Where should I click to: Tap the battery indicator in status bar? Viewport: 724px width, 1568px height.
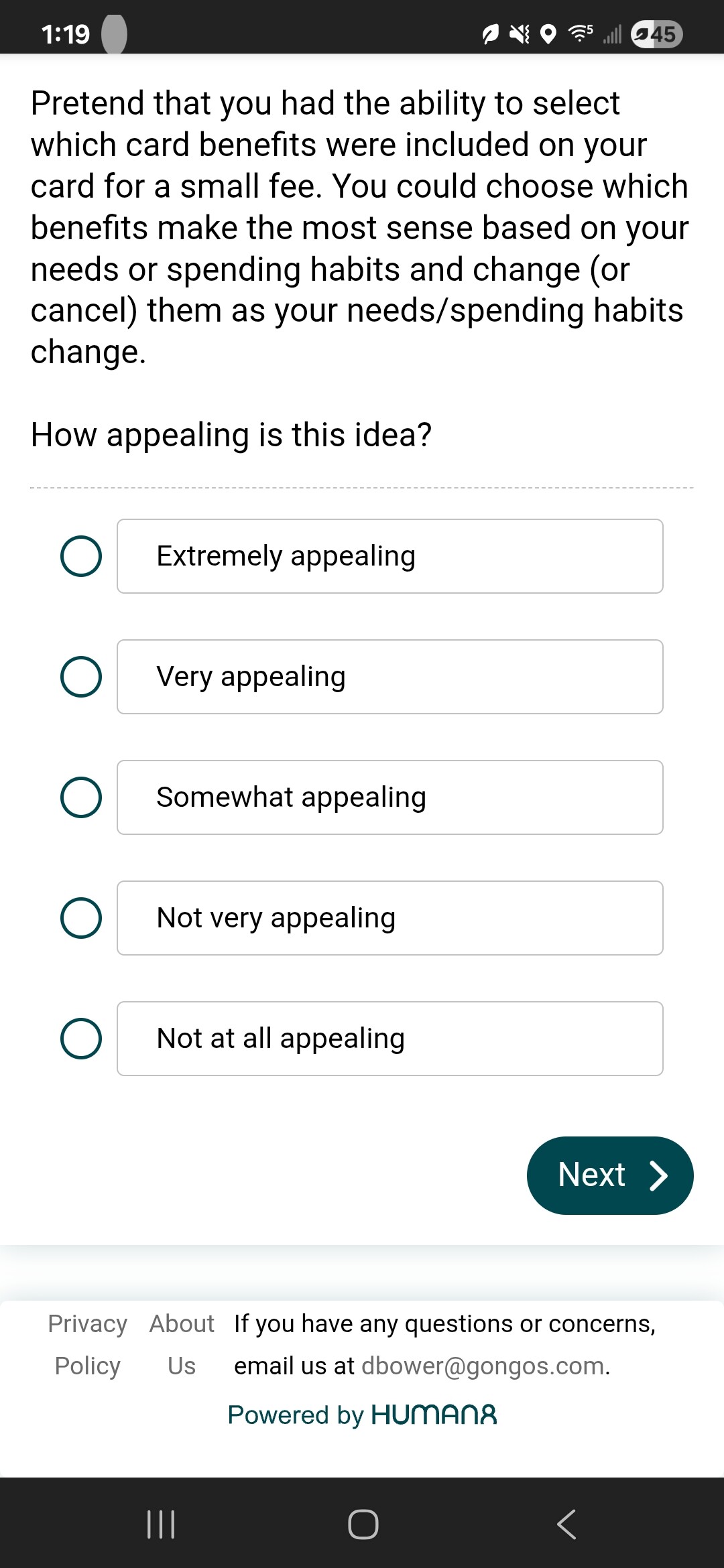[657, 34]
